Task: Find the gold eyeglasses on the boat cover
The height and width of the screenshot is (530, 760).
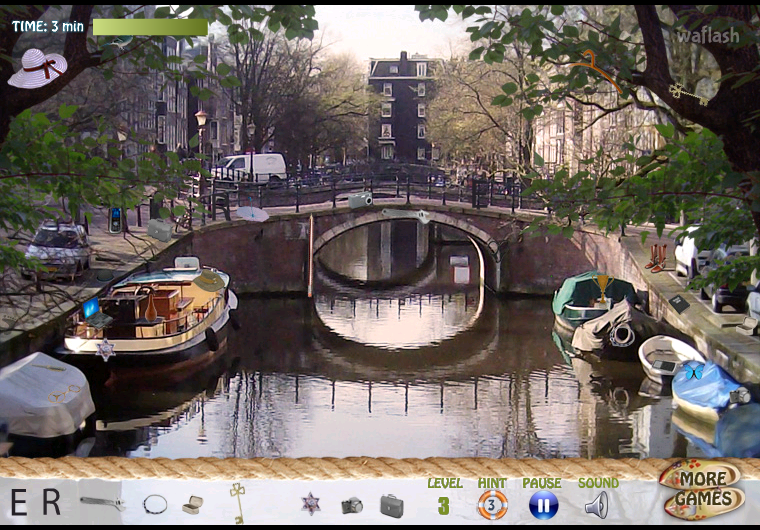Action: [x=64, y=394]
